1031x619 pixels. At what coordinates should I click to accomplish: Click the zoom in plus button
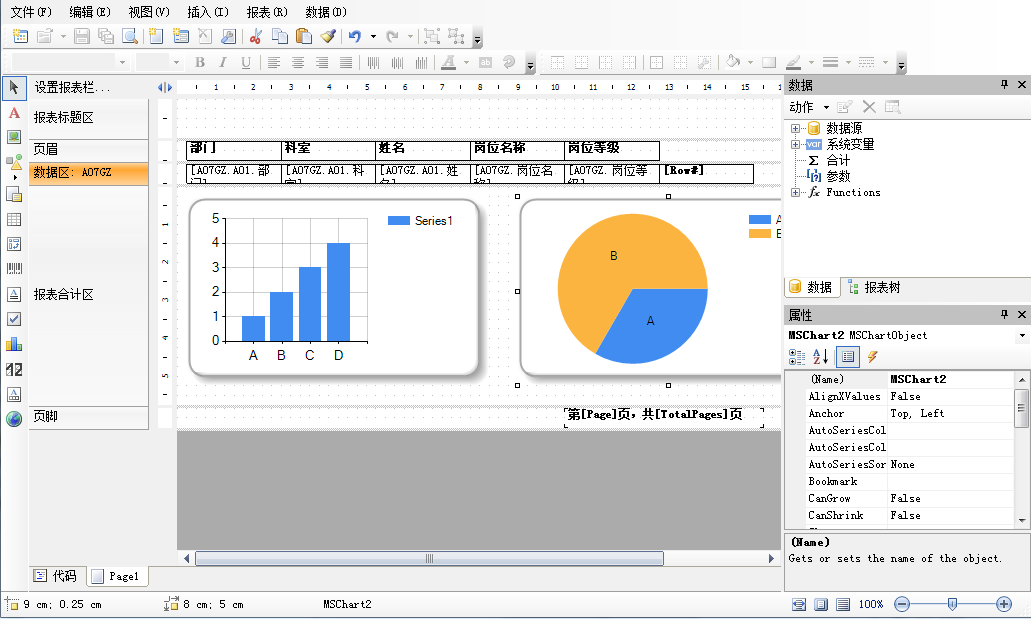coord(1003,604)
